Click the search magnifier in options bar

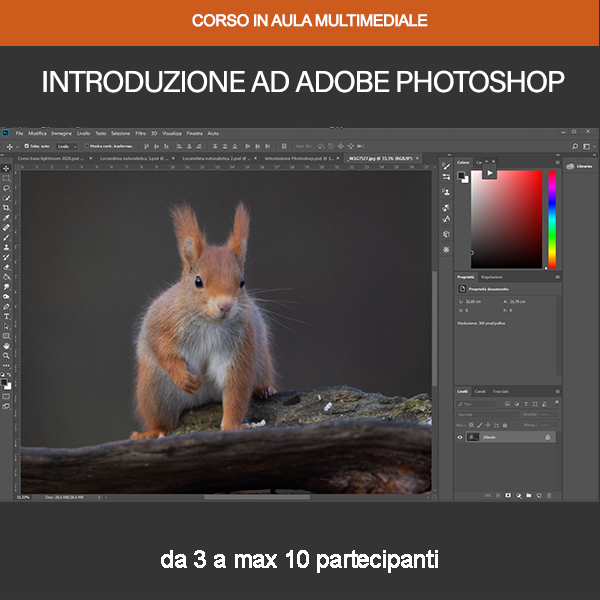click(575, 146)
